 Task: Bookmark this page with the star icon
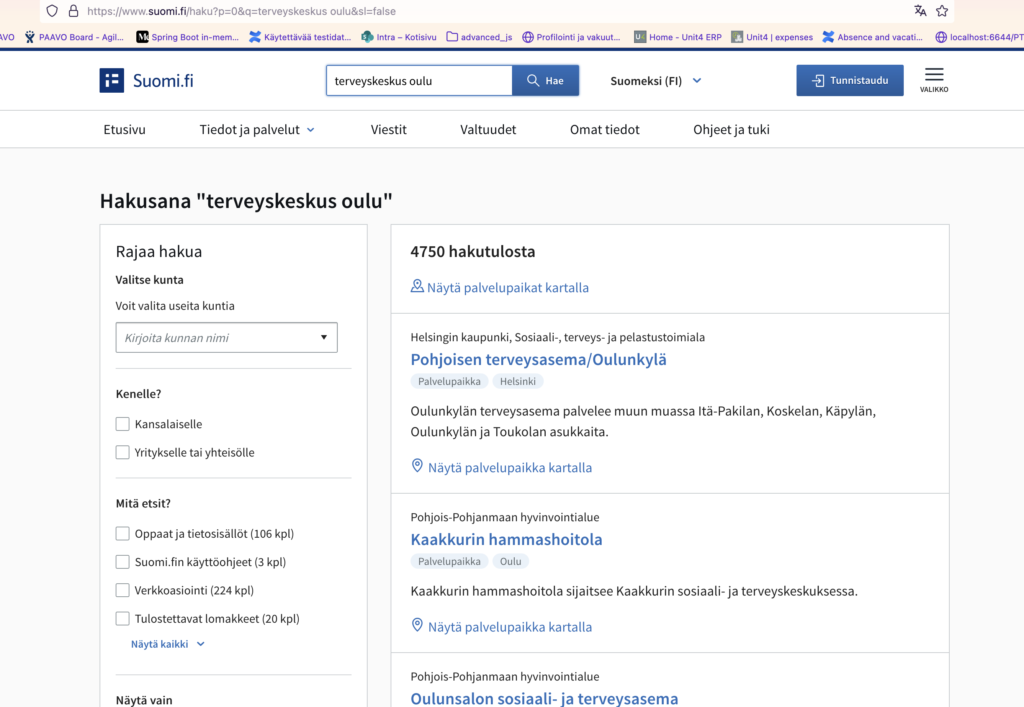[x=942, y=10]
